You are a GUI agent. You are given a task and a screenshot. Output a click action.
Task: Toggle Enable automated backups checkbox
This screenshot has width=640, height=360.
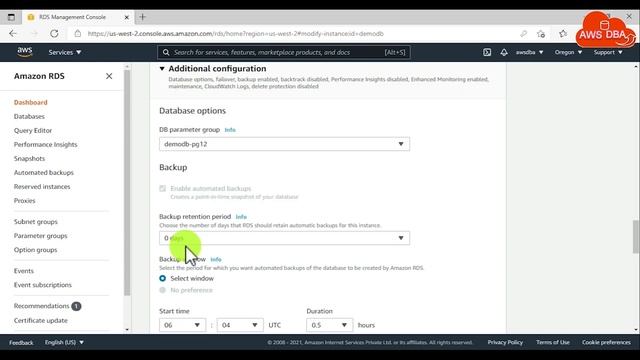point(162,189)
